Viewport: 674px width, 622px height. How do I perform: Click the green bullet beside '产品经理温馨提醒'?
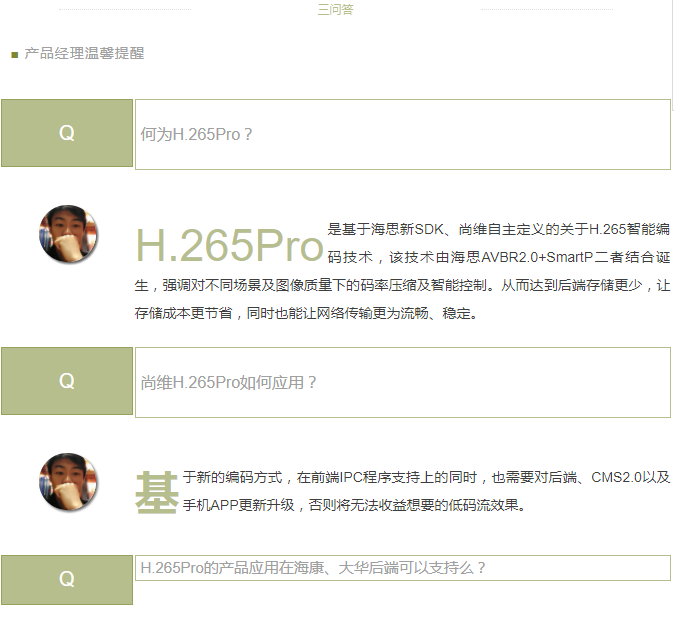click(15, 55)
